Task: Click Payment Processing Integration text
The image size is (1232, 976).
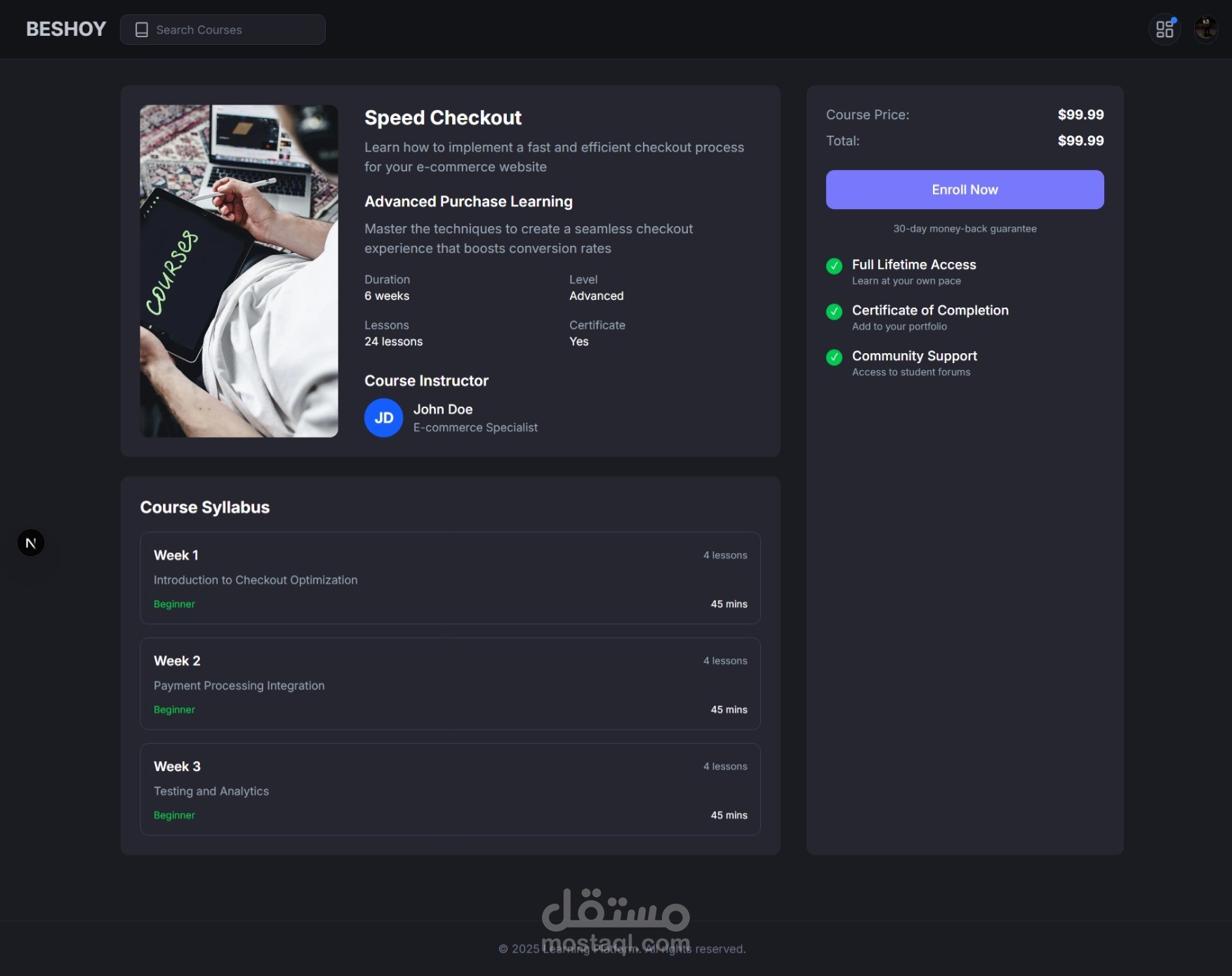Action: (239, 685)
